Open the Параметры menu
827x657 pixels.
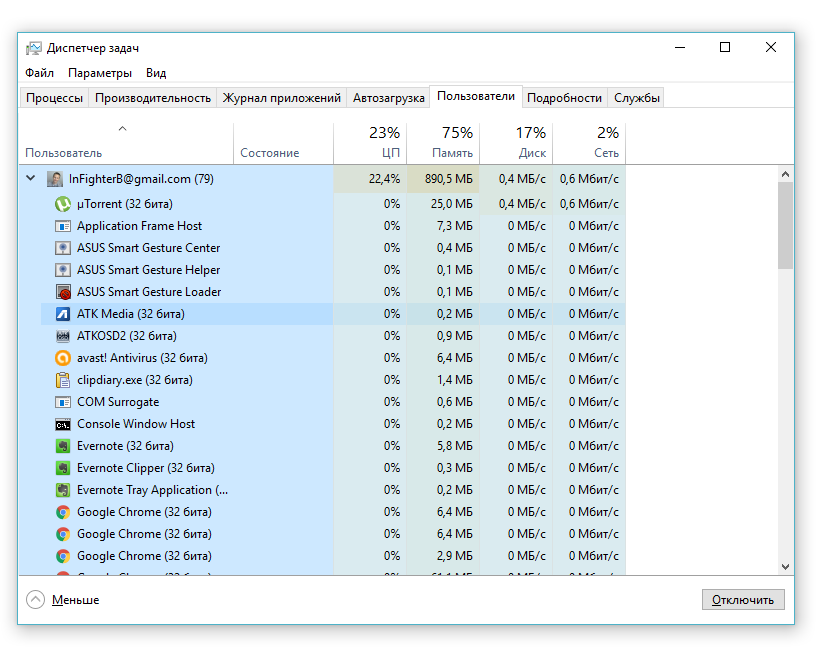click(x=100, y=73)
